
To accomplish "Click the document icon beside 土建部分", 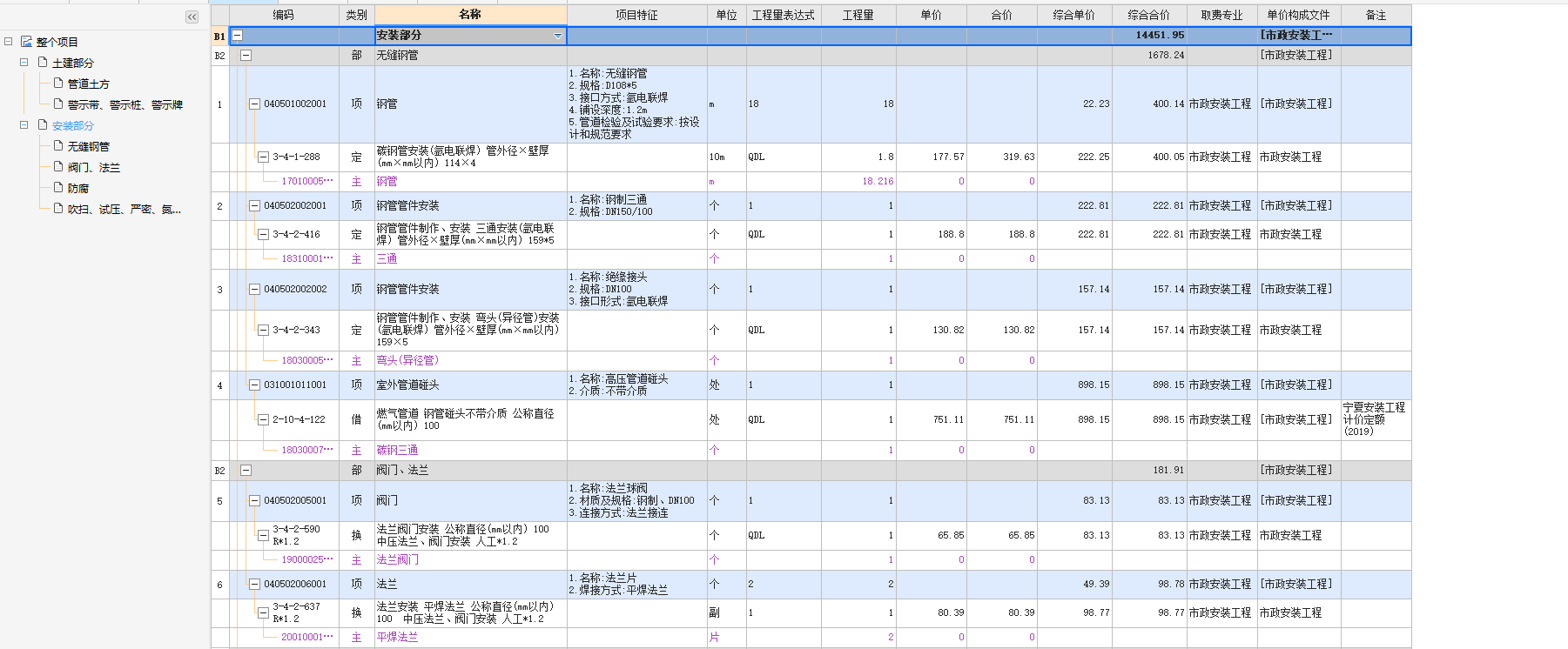I will click(x=43, y=63).
